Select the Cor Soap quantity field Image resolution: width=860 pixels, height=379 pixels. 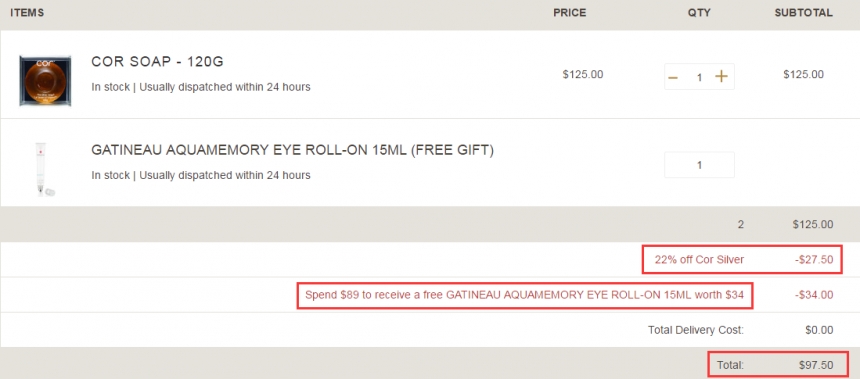click(699, 77)
